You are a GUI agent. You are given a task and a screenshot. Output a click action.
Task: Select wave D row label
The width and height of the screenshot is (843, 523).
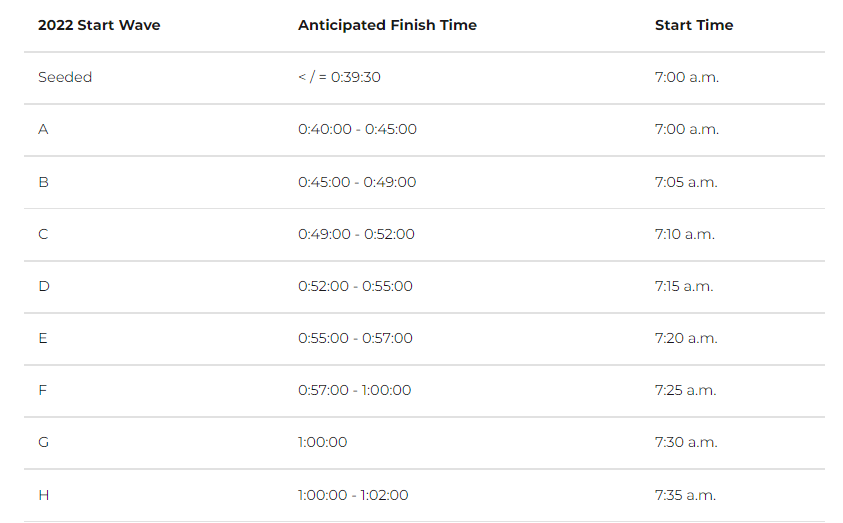pos(44,286)
